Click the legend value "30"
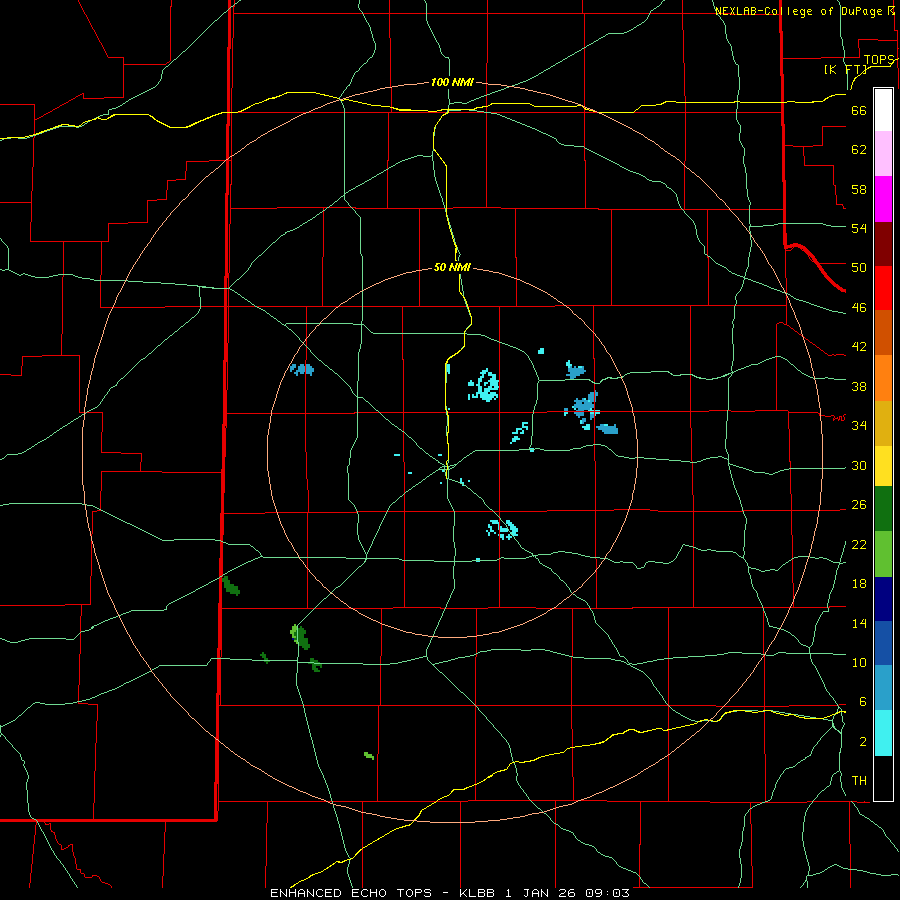900x900 pixels. (x=859, y=465)
